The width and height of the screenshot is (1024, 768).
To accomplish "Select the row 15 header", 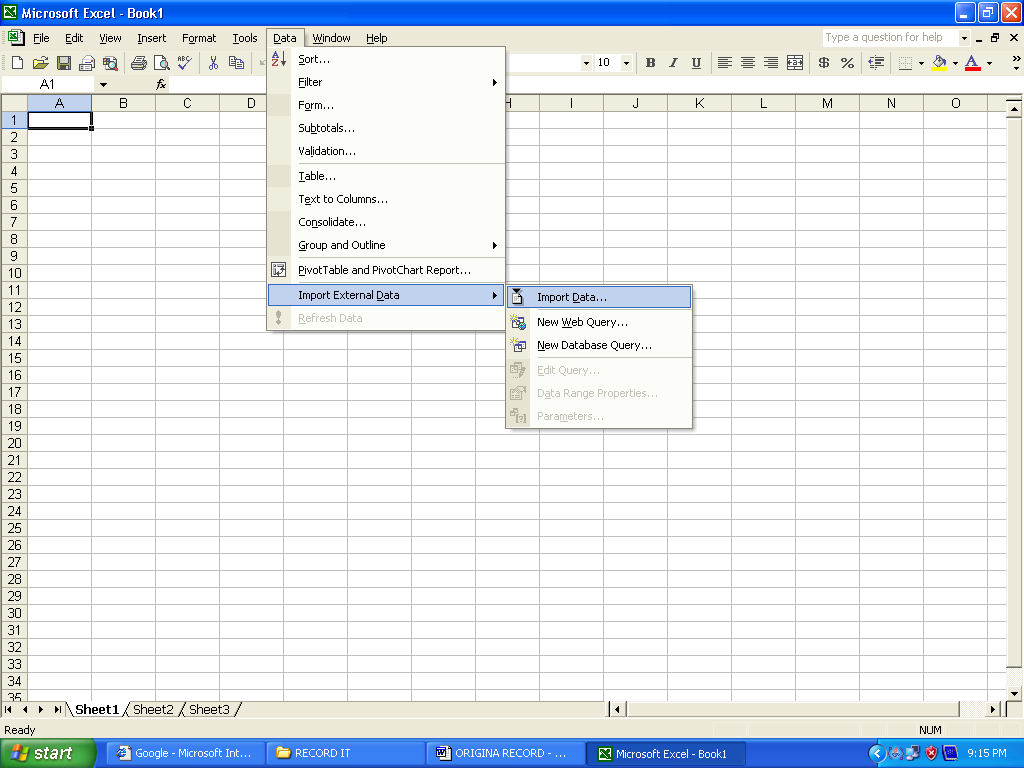I will [14, 358].
